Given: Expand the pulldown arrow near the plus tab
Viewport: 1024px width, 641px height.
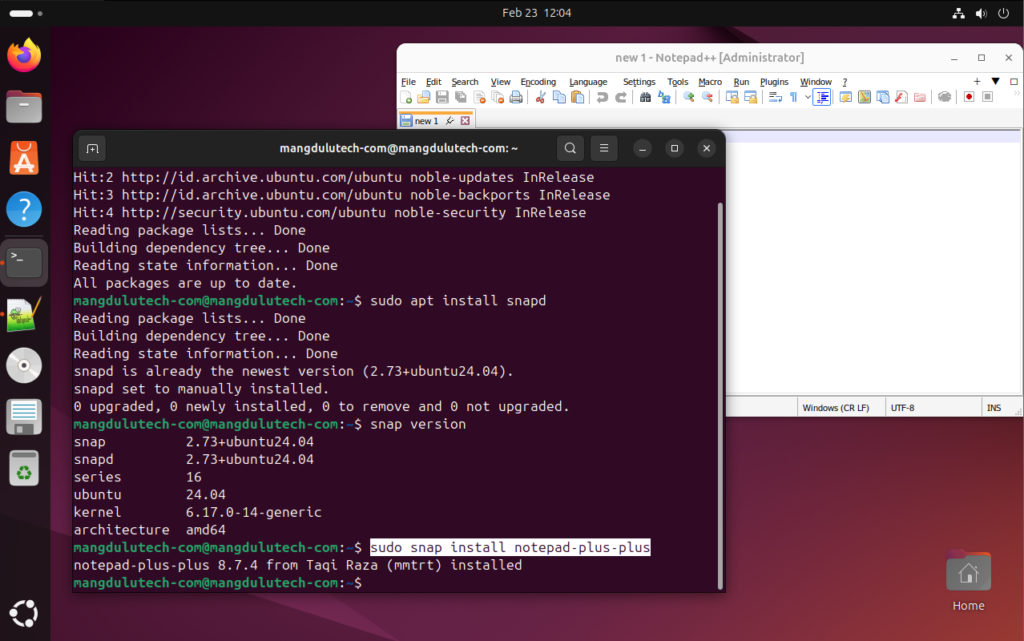Looking at the screenshot, I should (995, 81).
